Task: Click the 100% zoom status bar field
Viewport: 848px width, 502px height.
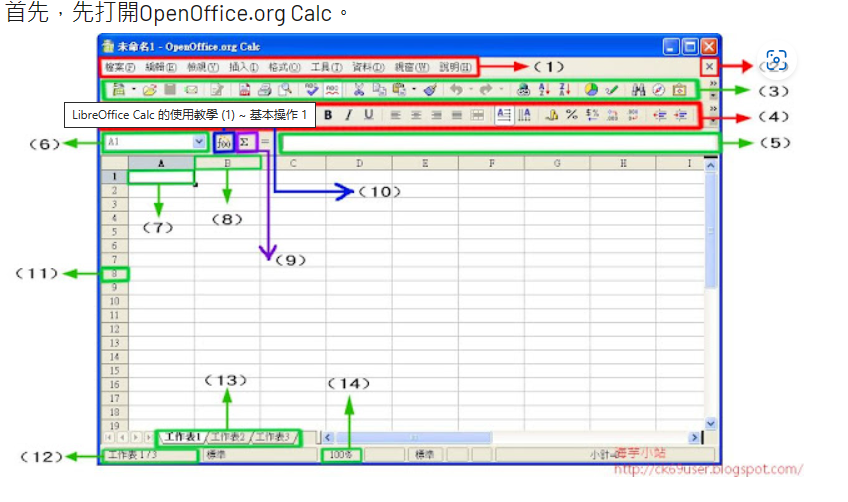Action: pyautogui.click(x=341, y=455)
